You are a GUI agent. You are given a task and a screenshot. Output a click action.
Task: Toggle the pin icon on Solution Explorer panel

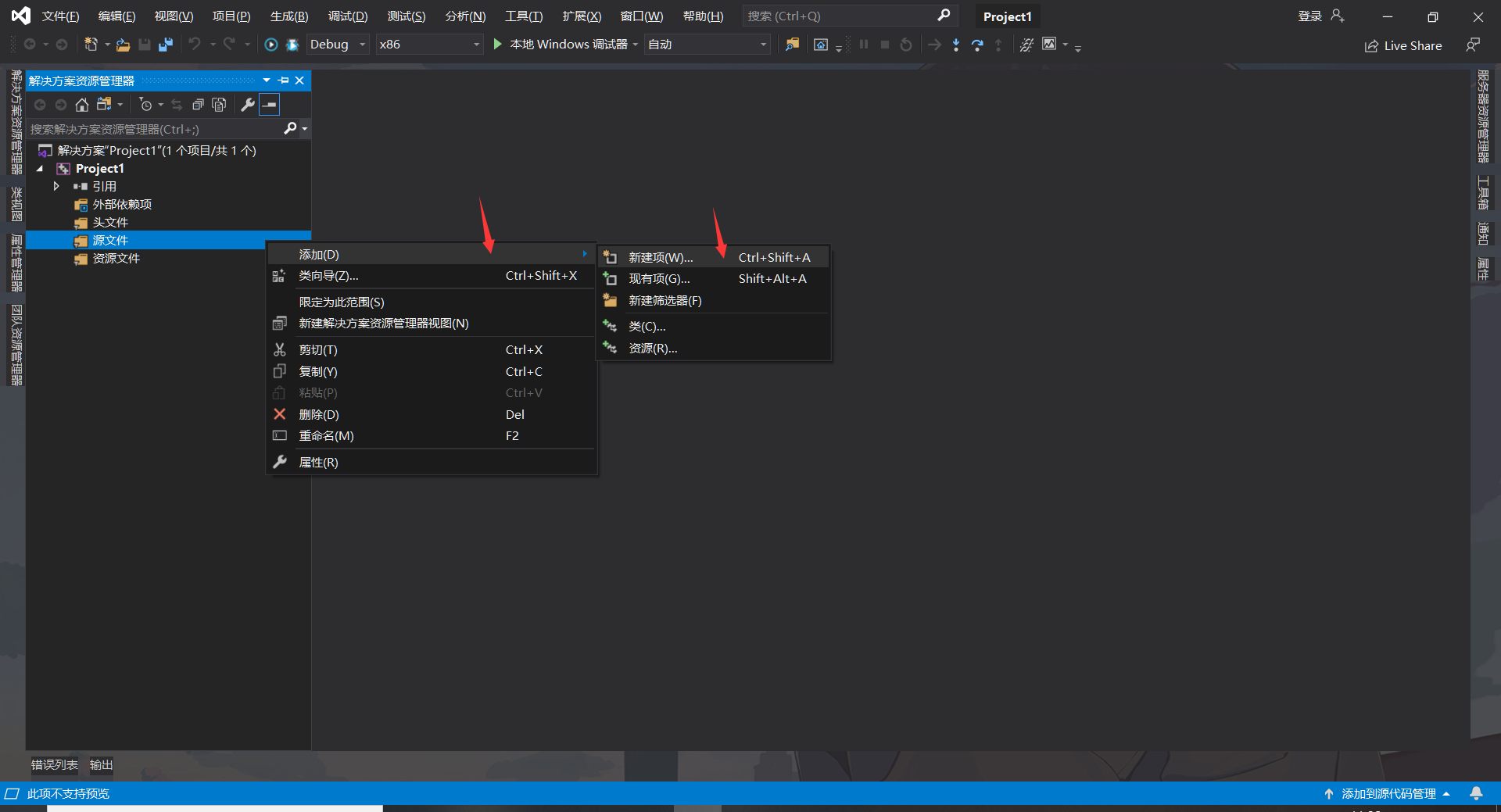pos(283,80)
